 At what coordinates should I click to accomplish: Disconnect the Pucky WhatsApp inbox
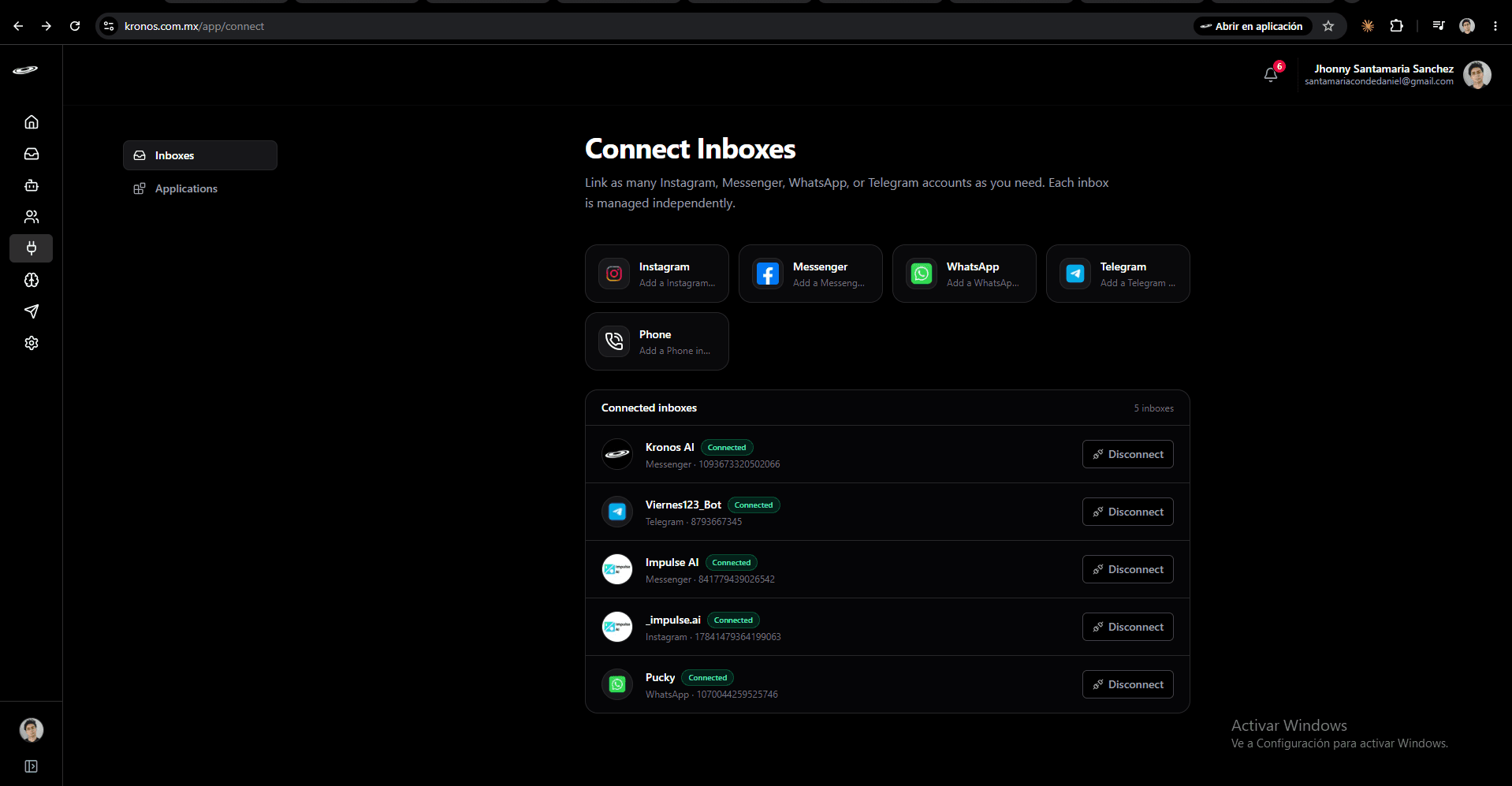[x=1127, y=684]
